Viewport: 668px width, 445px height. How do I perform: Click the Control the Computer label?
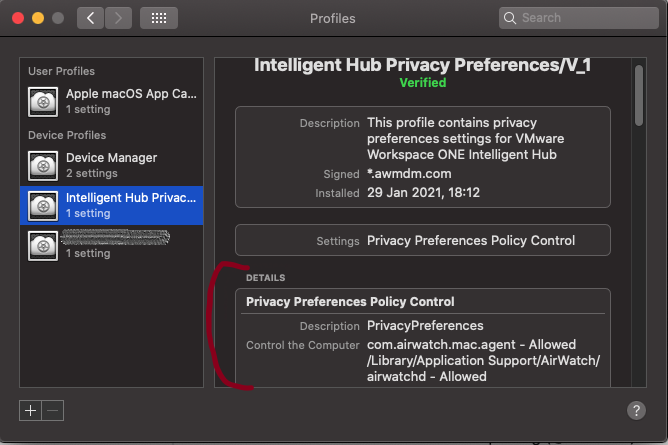tap(303, 345)
